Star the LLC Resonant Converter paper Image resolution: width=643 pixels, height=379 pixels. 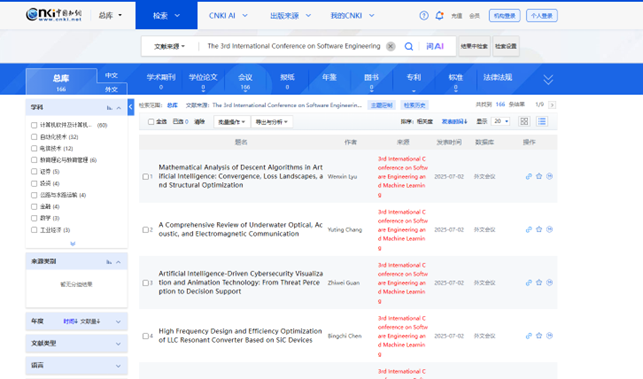tap(539, 336)
